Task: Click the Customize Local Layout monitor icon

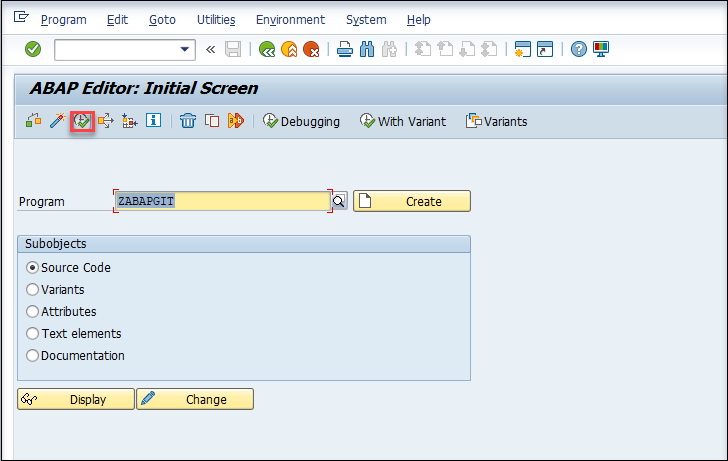Action: (601, 49)
